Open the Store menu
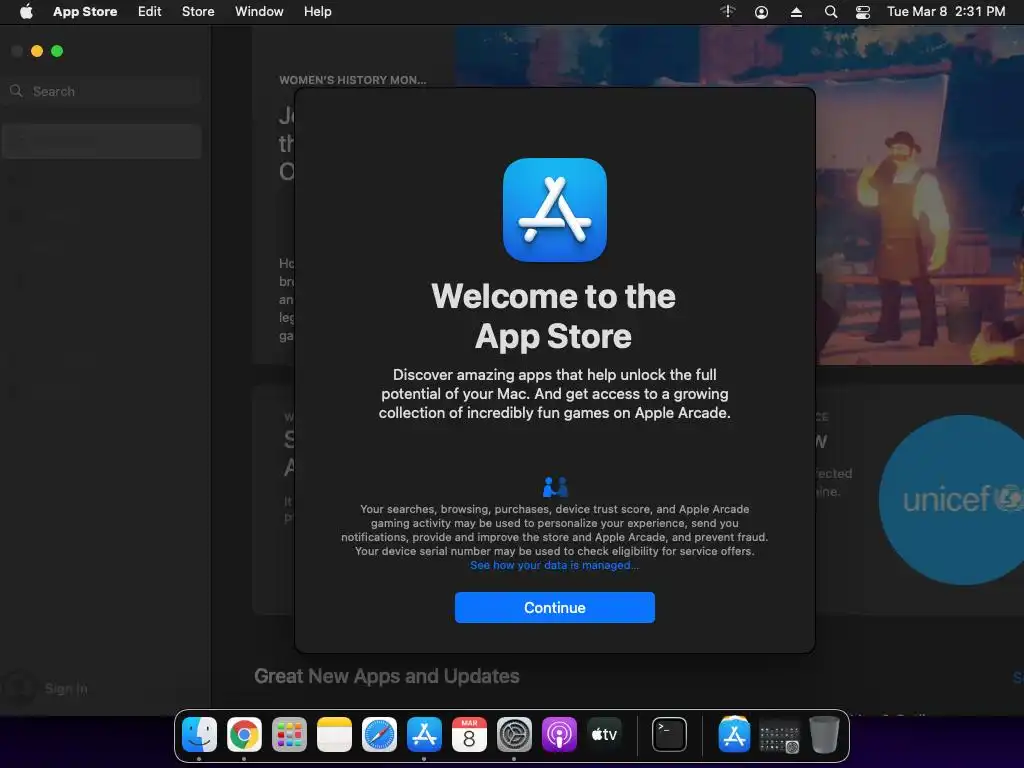The image size is (1024, 768). tap(198, 12)
